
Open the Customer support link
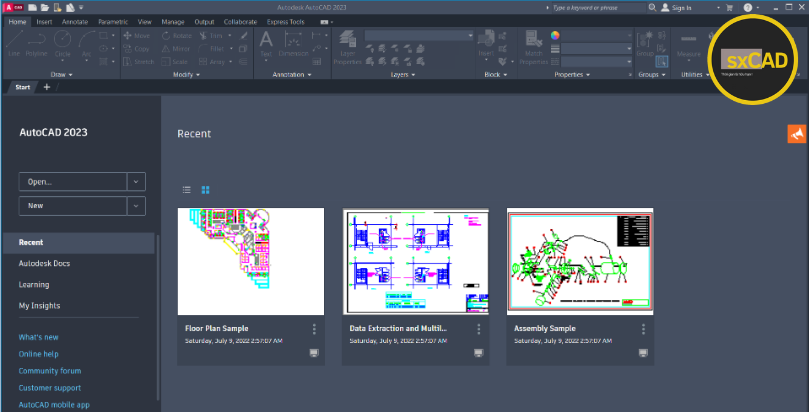[x=50, y=388]
